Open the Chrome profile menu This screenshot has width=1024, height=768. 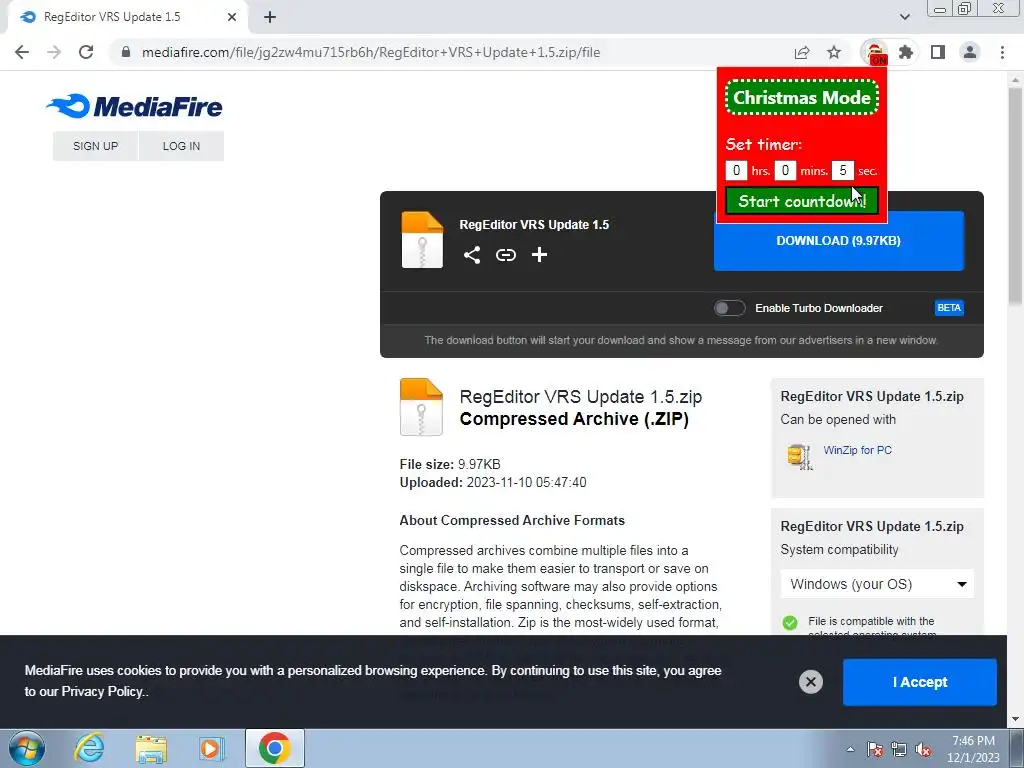[x=970, y=52]
